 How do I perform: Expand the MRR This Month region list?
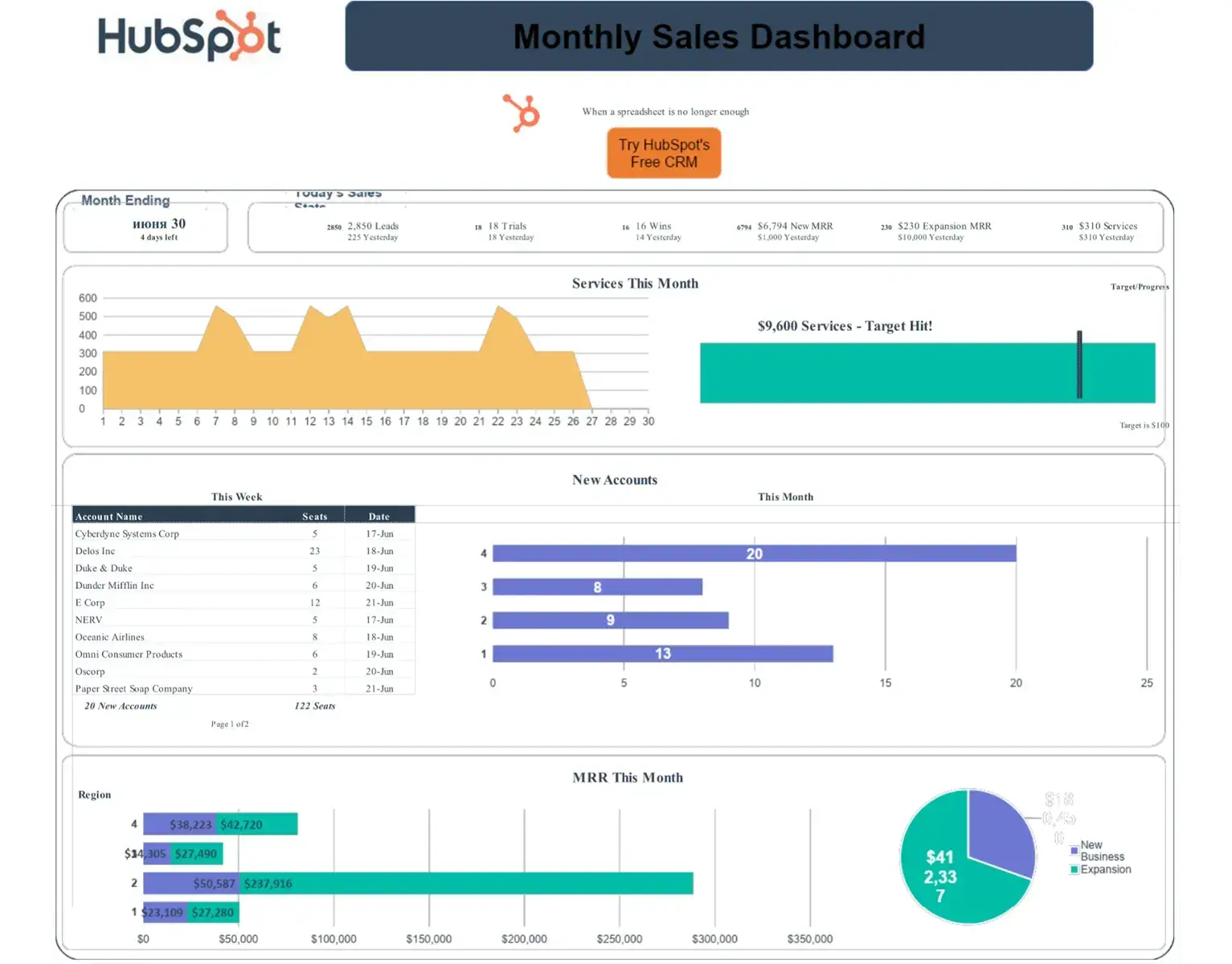tap(94, 794)
